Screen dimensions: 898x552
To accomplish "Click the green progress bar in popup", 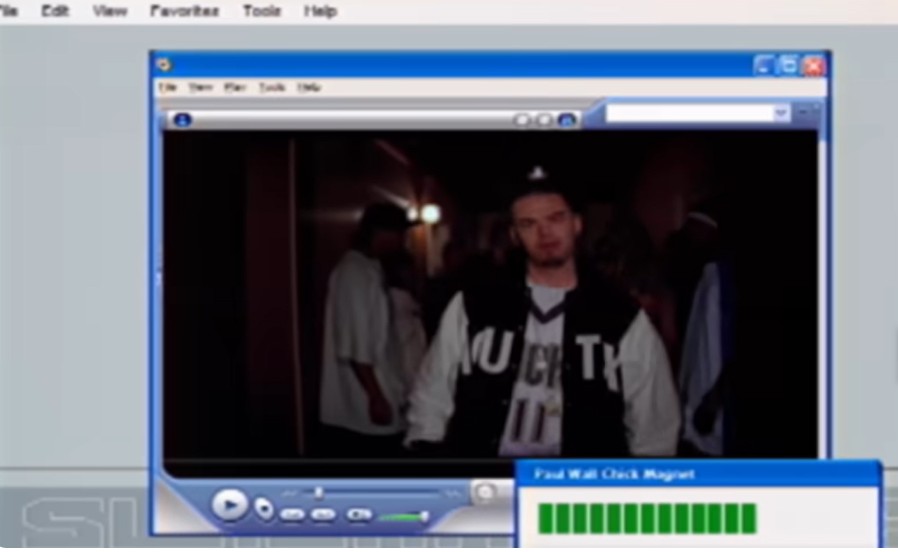I will pos(647,518).
